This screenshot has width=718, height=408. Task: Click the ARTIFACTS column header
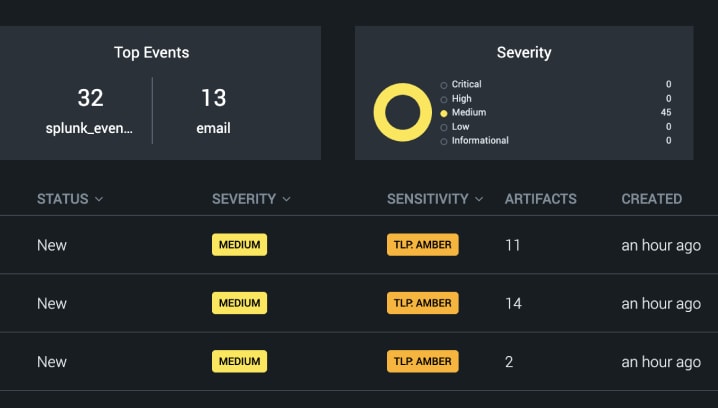pyautogui.click(x=540, y=199)
